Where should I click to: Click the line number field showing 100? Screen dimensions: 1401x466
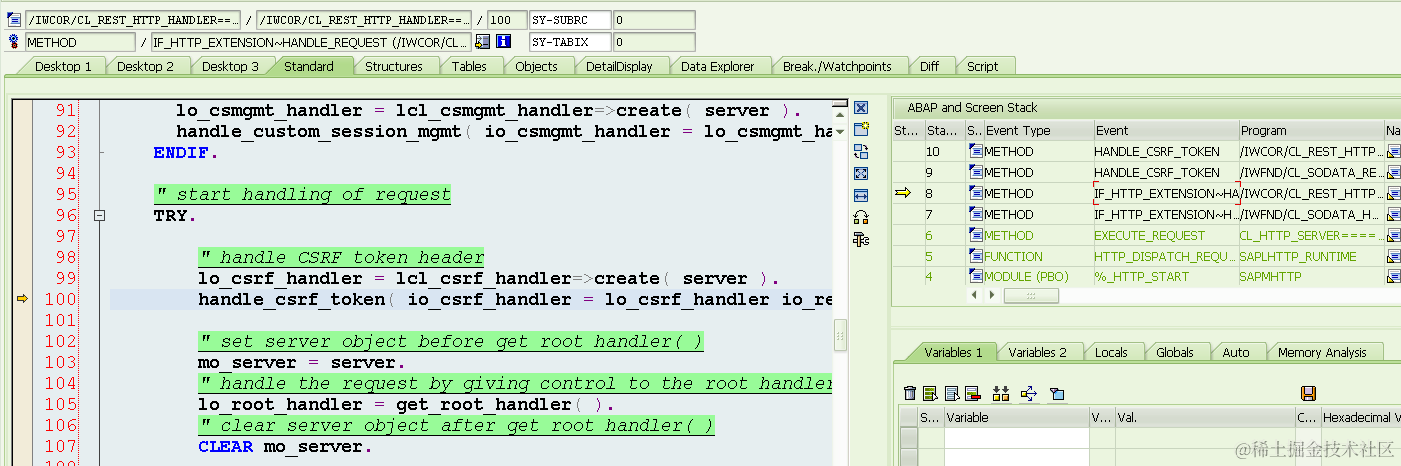pos(507,20)
